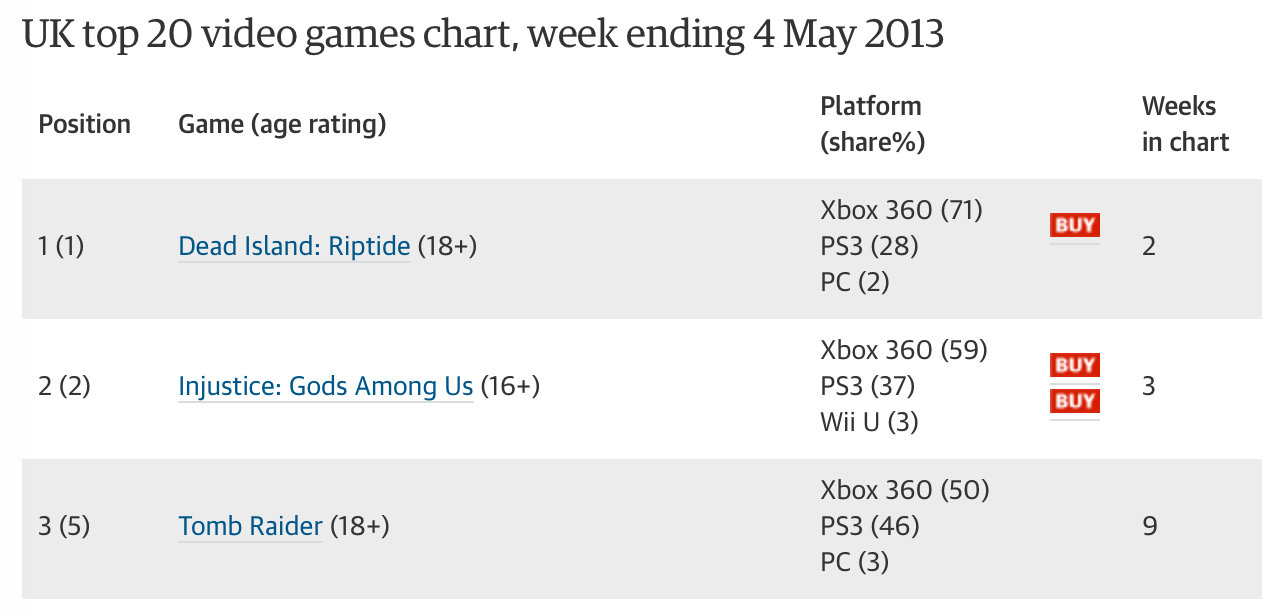This screenshot has height=616, width=1278.
Task: Click the Game (age rating) column header
Action: pos(282,124)
